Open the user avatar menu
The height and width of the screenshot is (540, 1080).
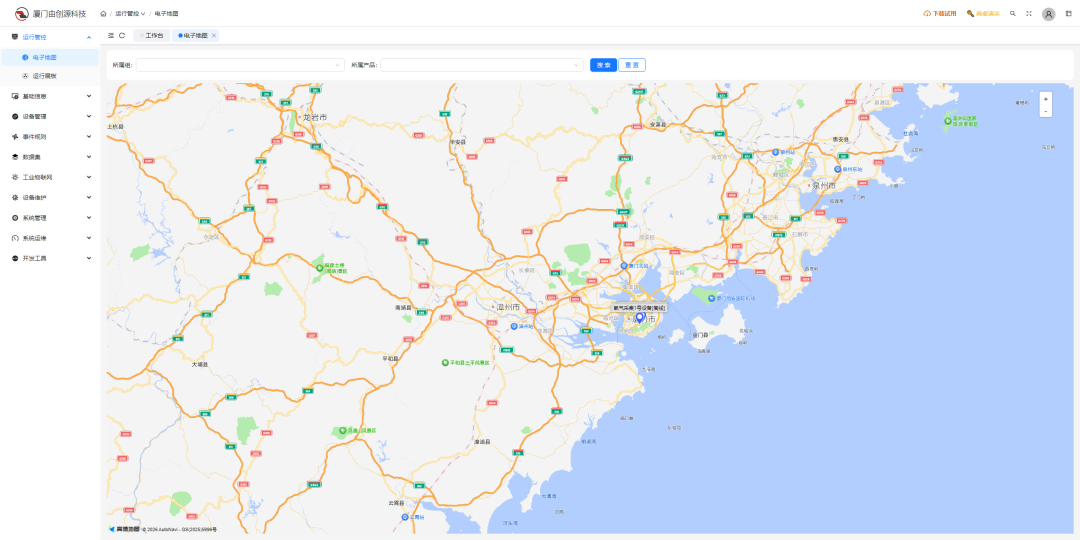coord(1048,14)
